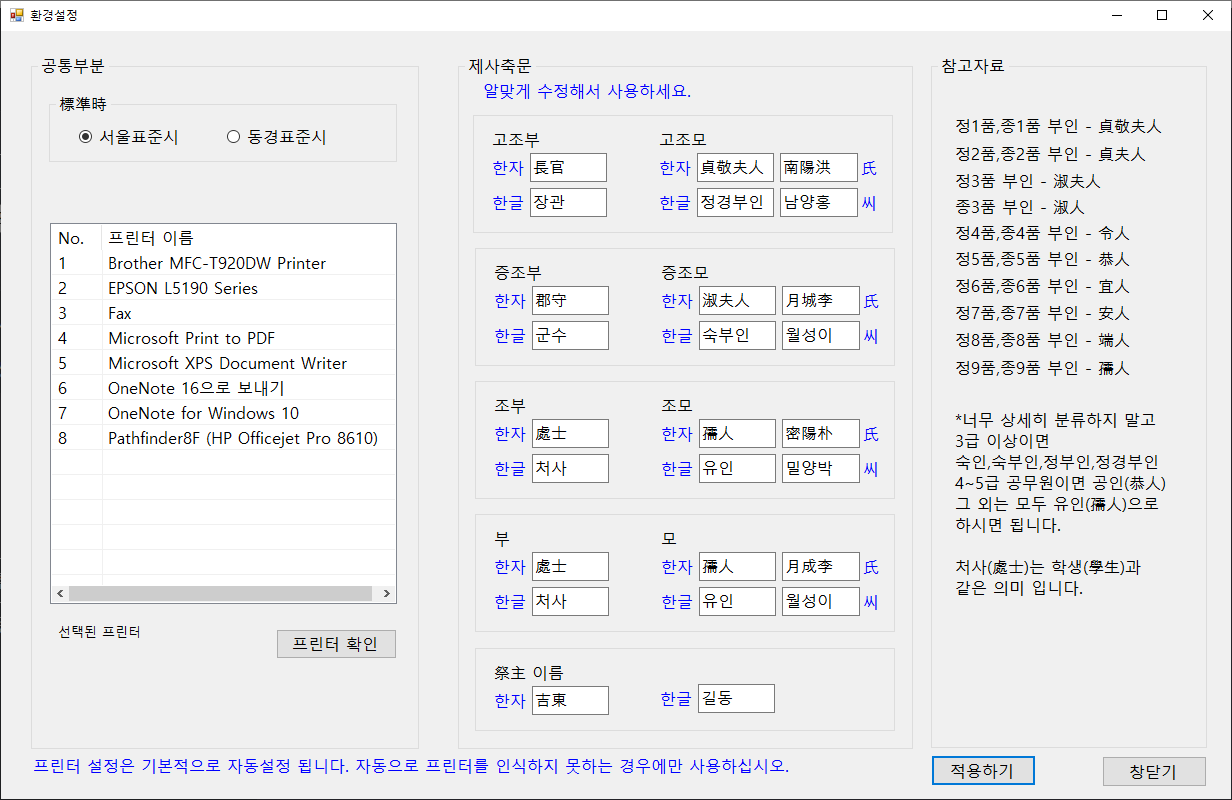This screenshot has height=800, width=1232.
Task: Click the 적용하기 button
Action: [981, 771]
